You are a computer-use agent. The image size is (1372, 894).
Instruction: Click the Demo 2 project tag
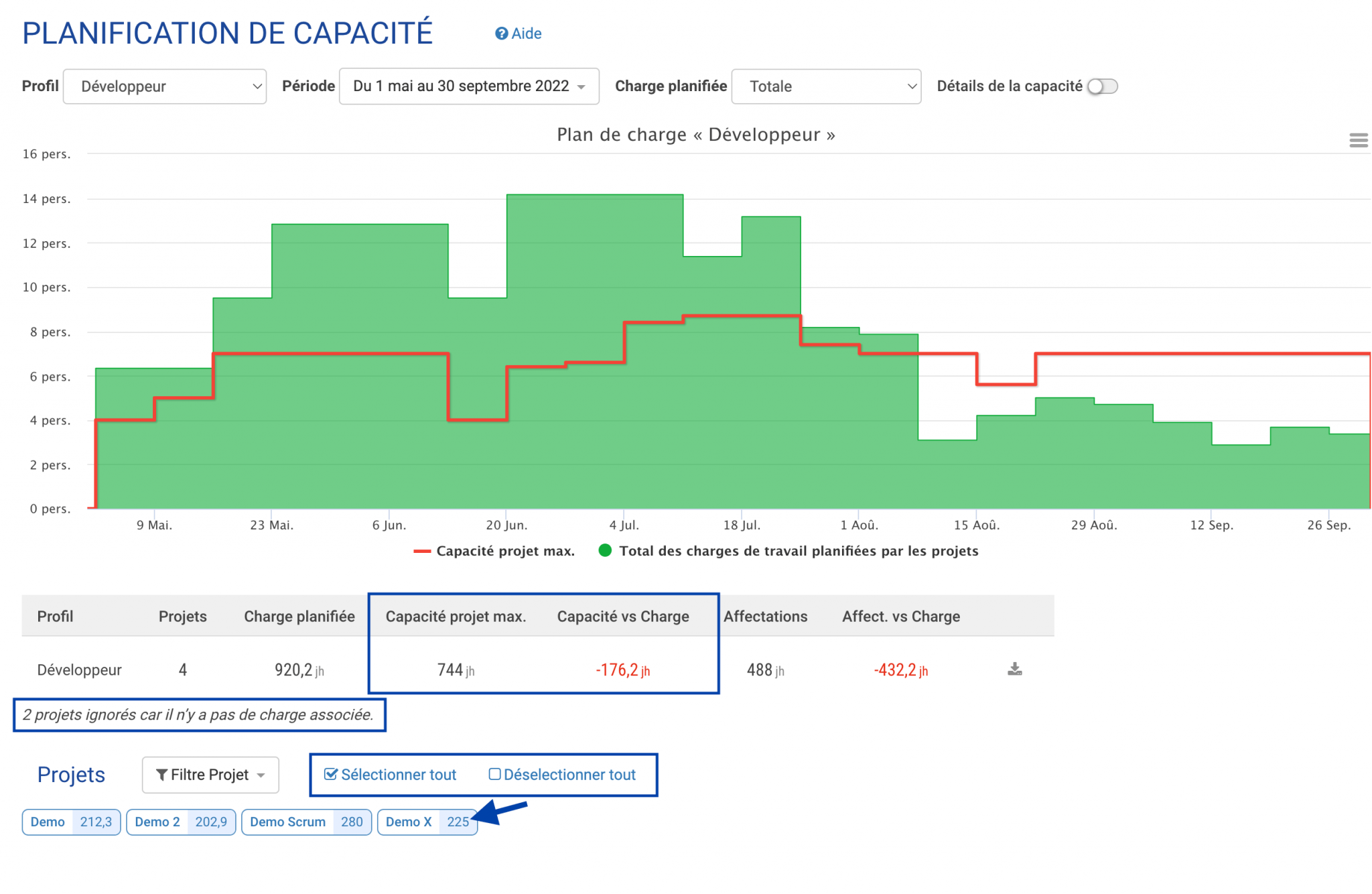click(x=181, y=822)
